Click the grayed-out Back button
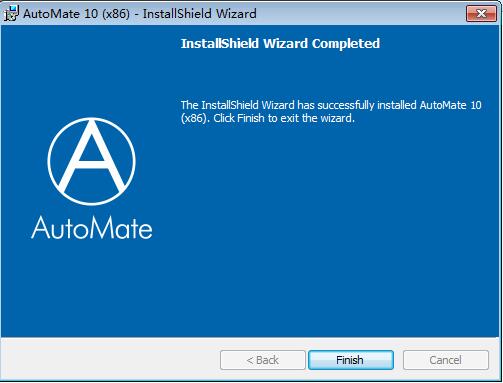The image size is (503, 383). coord(262,360)
